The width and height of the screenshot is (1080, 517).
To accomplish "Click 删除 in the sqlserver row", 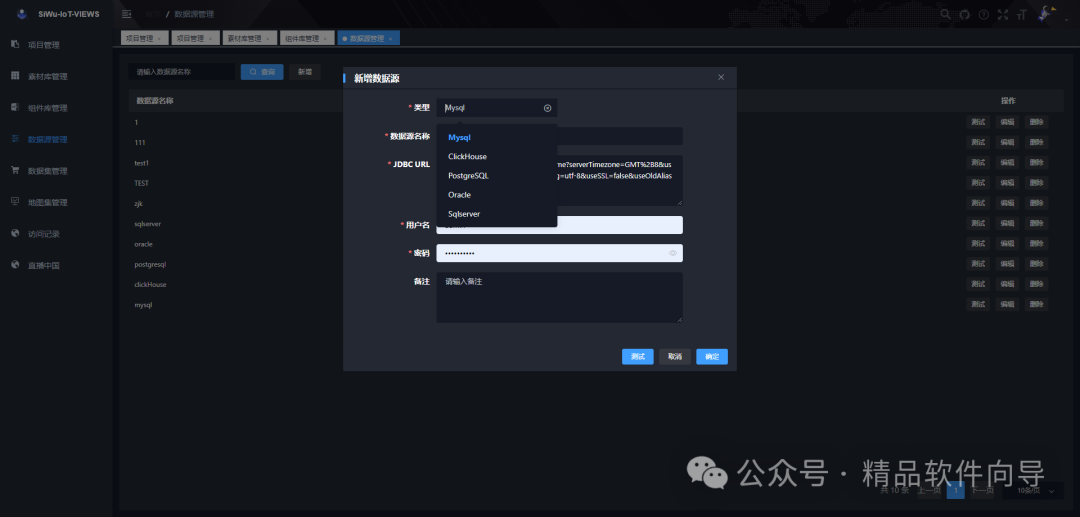I will click(x=1037, y=224).
